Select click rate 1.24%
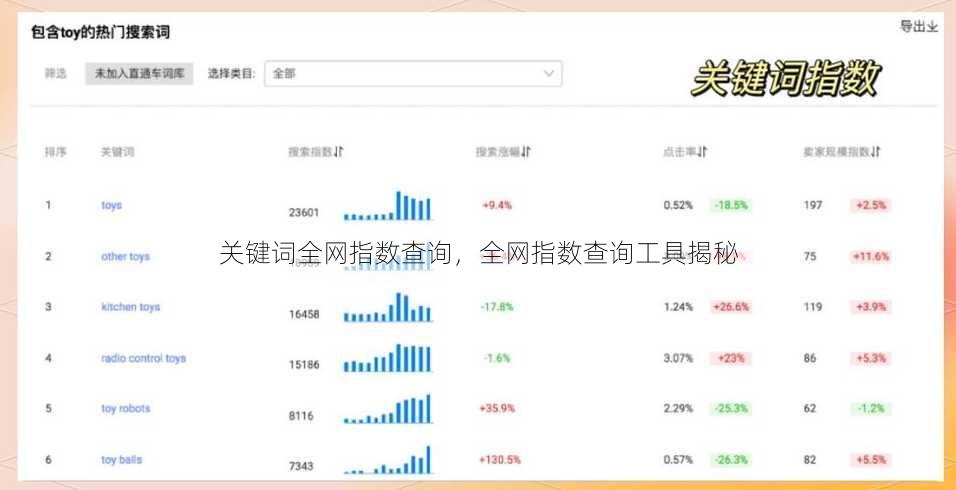This screenshot has height=490, width=956. pyautogui.click(x=678, y=307)
